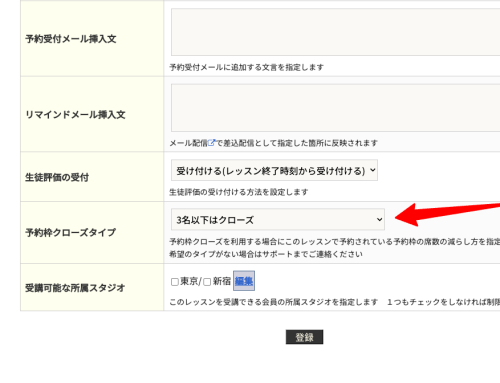Viewport: 500px width, 383px height.
Task: Open the 生徒評価の受付 dropdown
Action: tap(274, 170)
